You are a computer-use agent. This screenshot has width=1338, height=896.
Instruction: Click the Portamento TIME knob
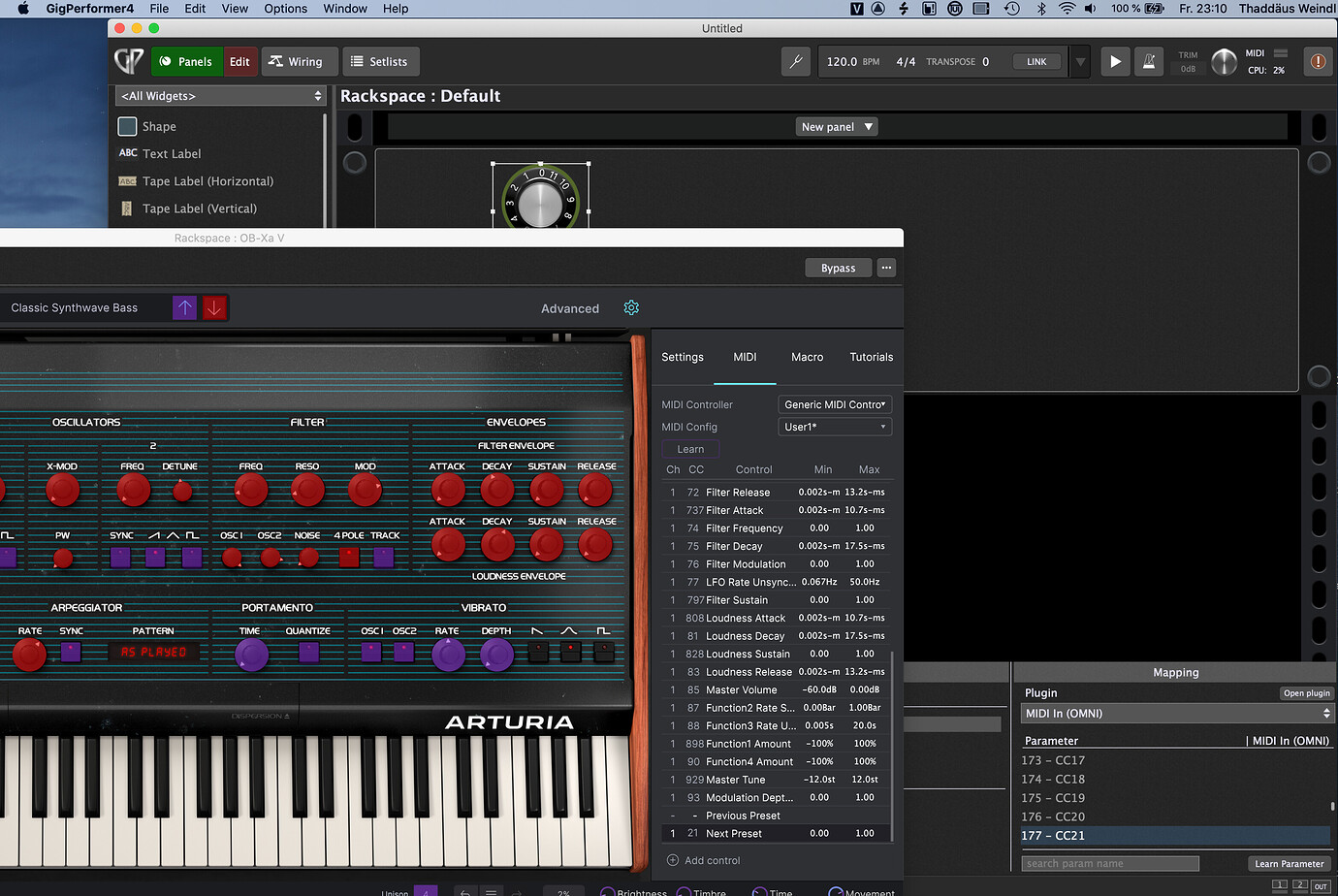(251, 655)
